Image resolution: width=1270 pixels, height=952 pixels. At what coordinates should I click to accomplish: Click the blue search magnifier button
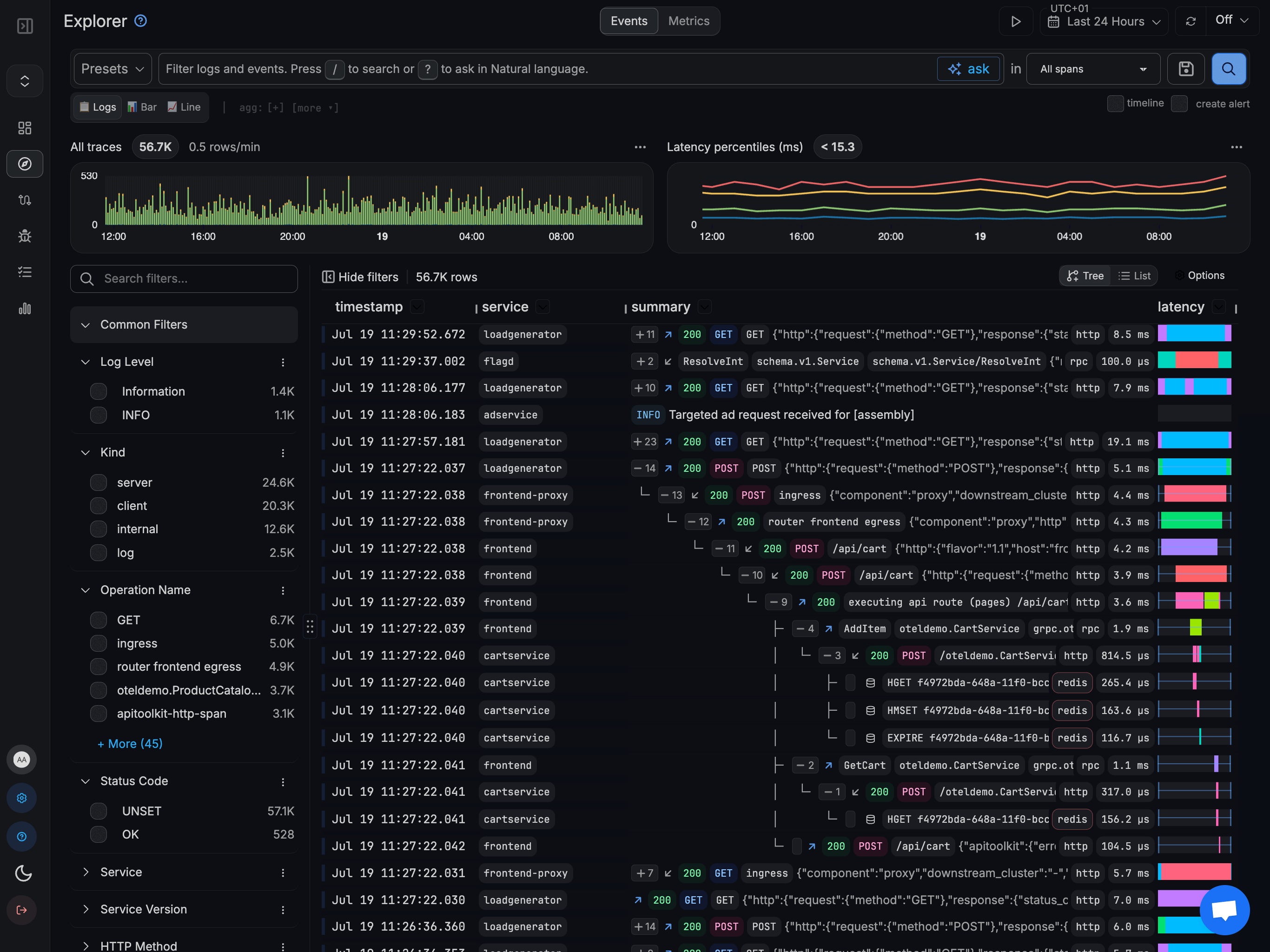[x=1228, y=69]
